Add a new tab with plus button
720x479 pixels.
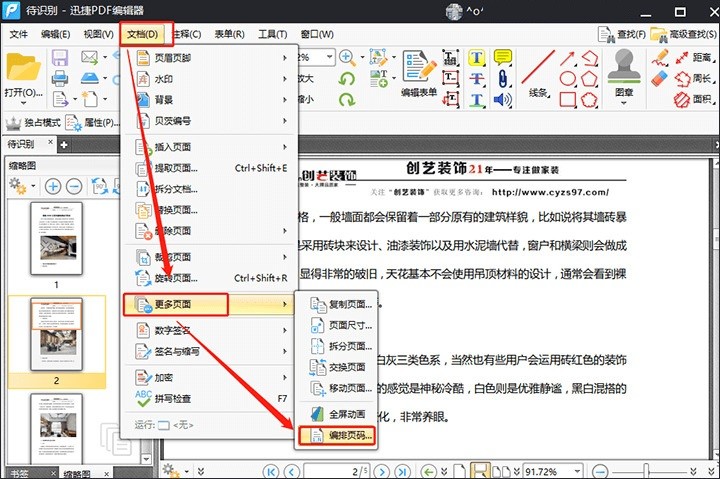click(x=64, y=145)
